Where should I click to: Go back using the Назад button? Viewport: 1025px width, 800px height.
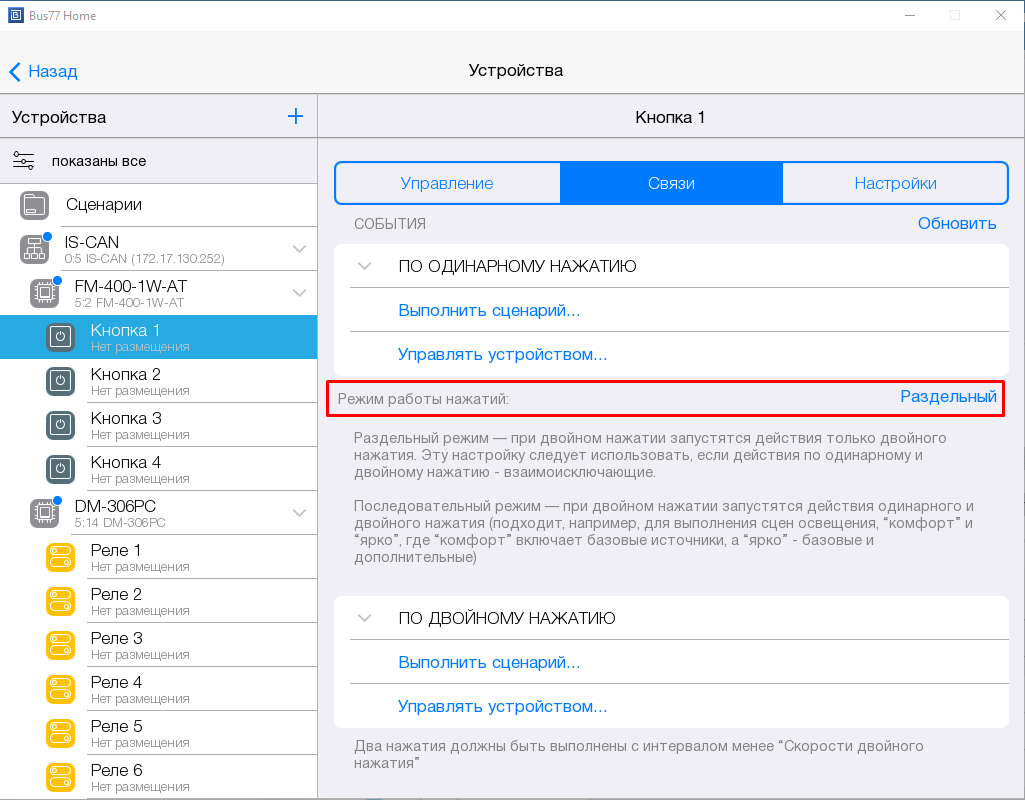pyautogui.click(x=44, y=71)
